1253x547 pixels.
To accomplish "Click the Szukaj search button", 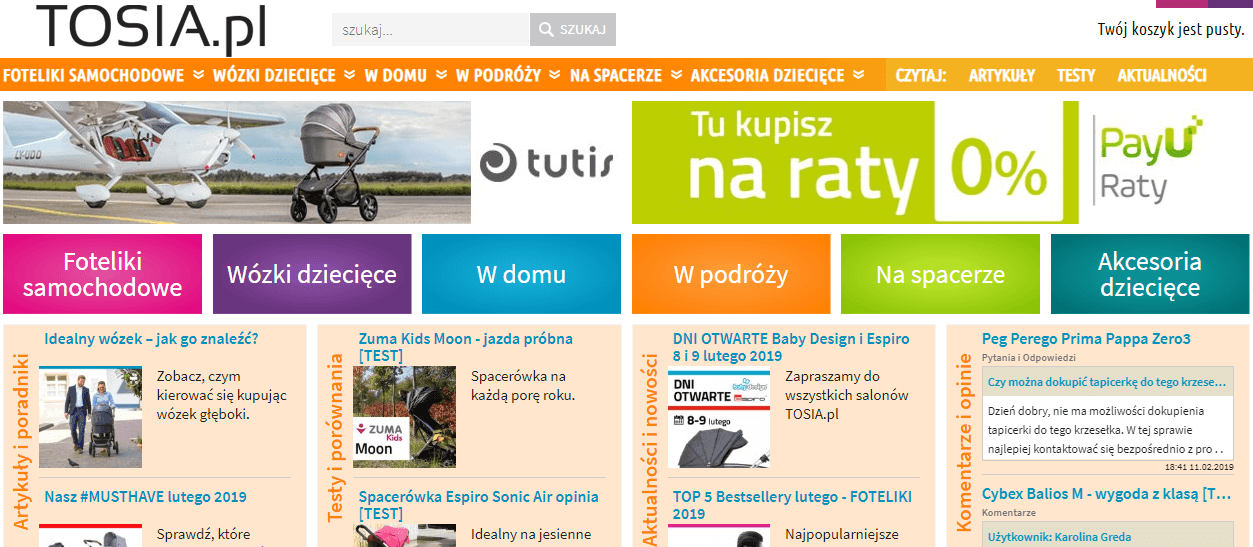I will [x=572, y=30].
